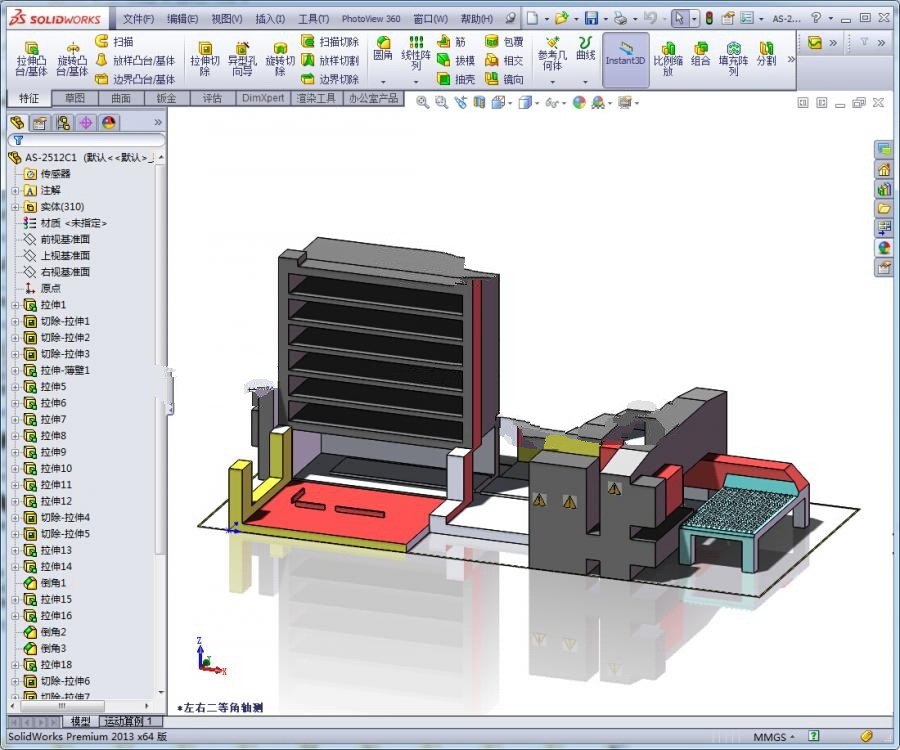This screenshot has width=900, height=750.
Task: Click the 组合 combine tool
Action: (700, 54)
